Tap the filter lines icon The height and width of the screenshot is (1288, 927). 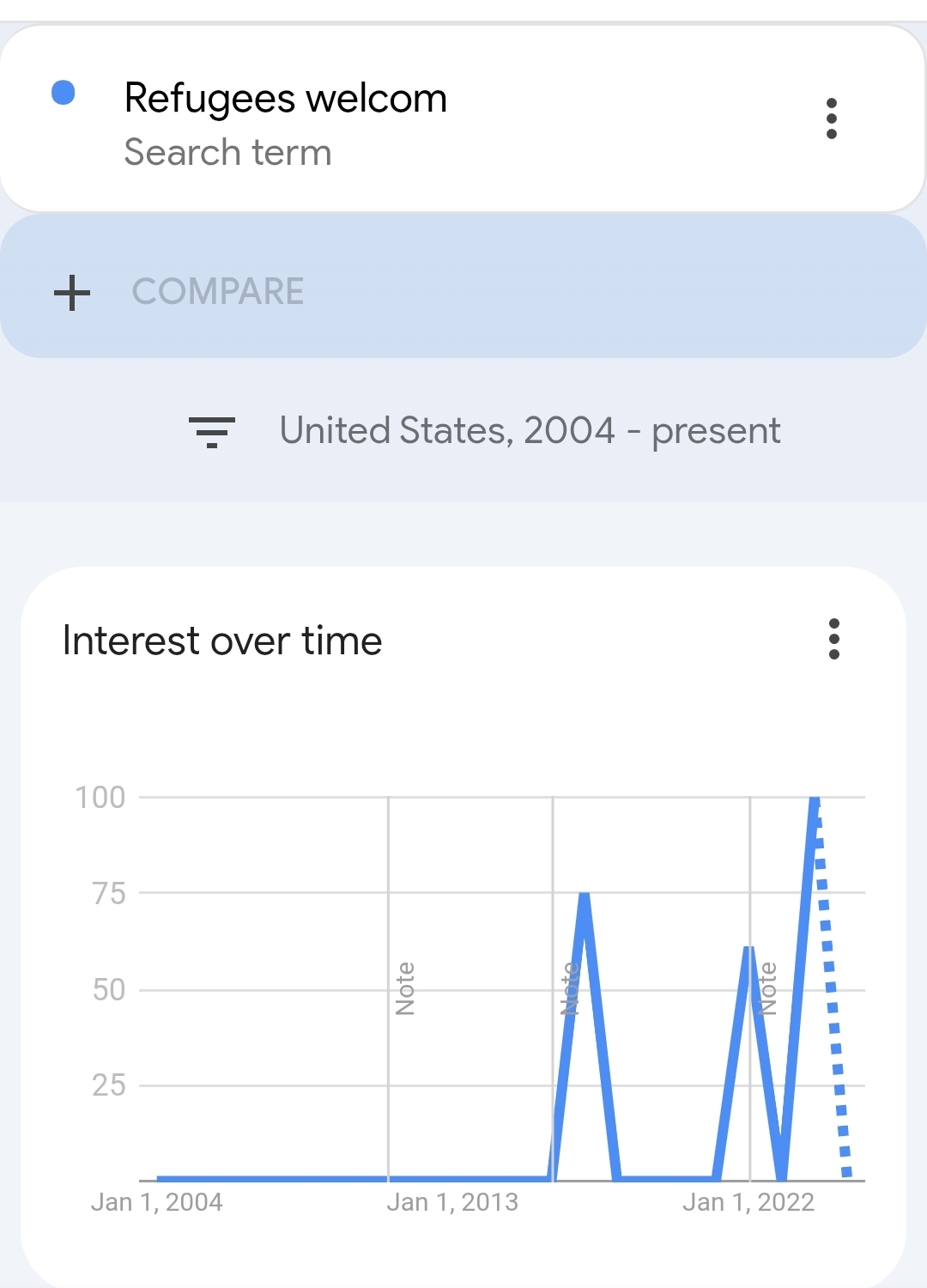coord(212,431)
